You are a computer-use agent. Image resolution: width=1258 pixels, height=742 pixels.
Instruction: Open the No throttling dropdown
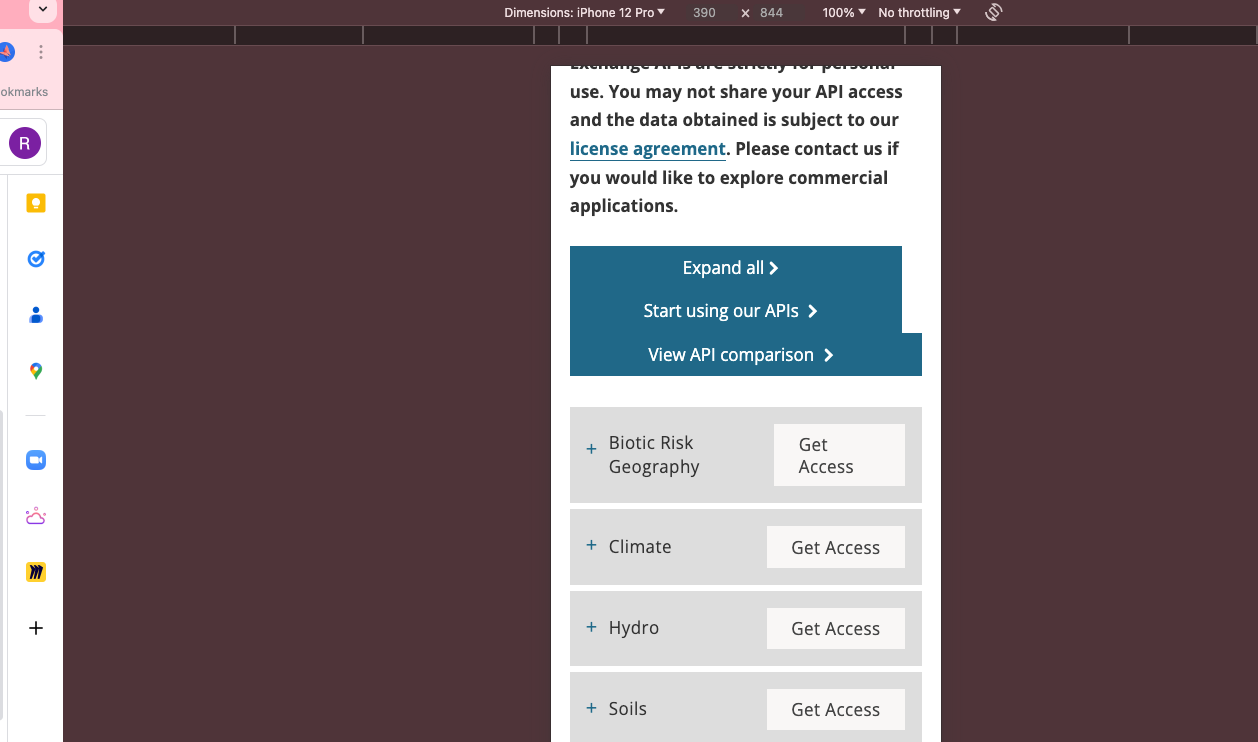(919, 13)
